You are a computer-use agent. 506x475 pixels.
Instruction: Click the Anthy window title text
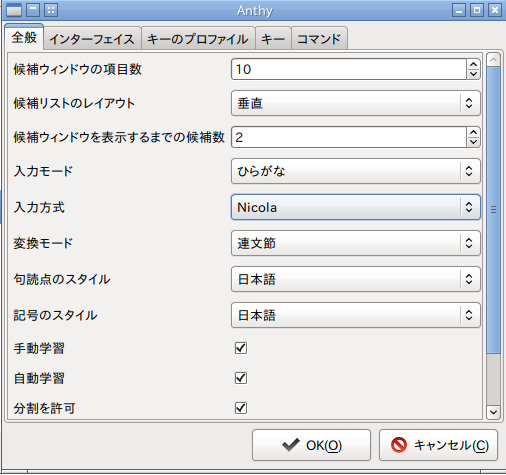[x=255, y=11]
